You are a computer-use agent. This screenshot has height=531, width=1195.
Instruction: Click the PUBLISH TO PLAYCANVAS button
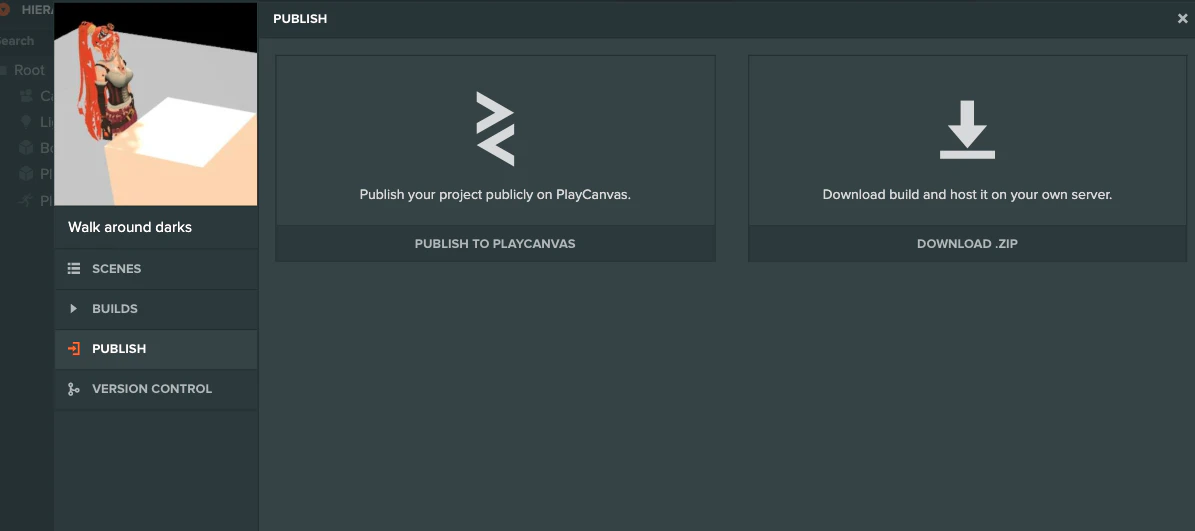pyautogui.click(x=495, y=244)
